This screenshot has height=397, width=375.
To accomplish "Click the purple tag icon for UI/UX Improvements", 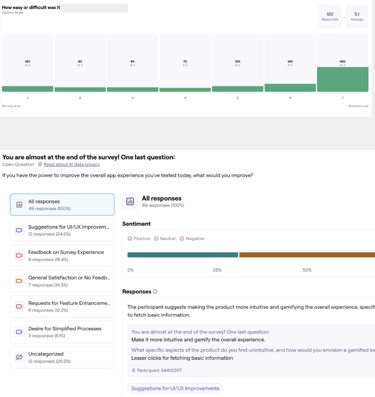I will (x=19, y=230).
